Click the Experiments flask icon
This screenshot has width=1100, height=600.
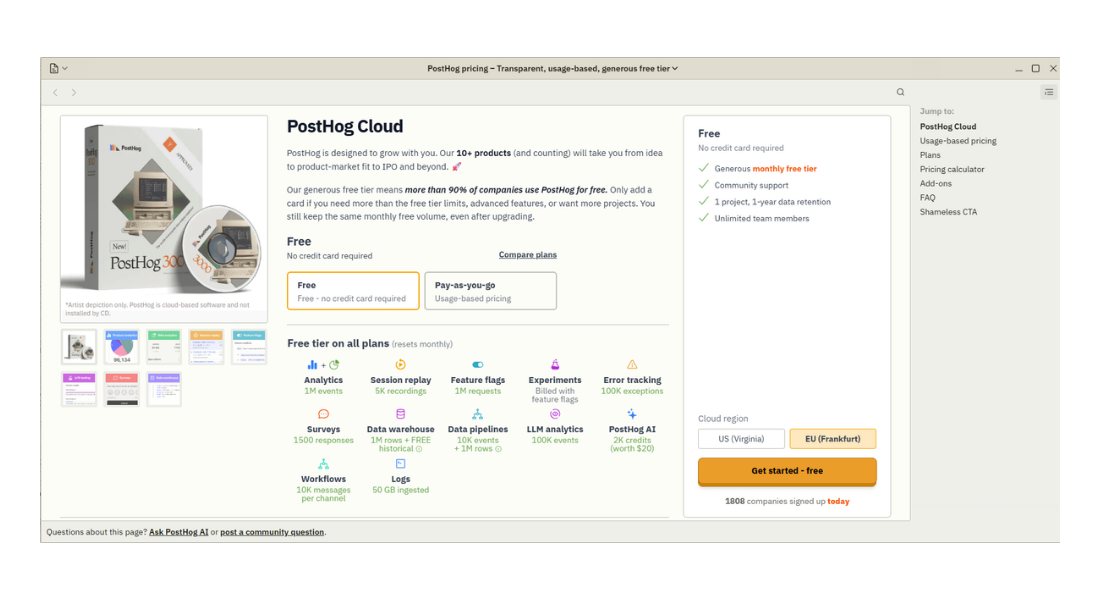(x=555, y=364)
